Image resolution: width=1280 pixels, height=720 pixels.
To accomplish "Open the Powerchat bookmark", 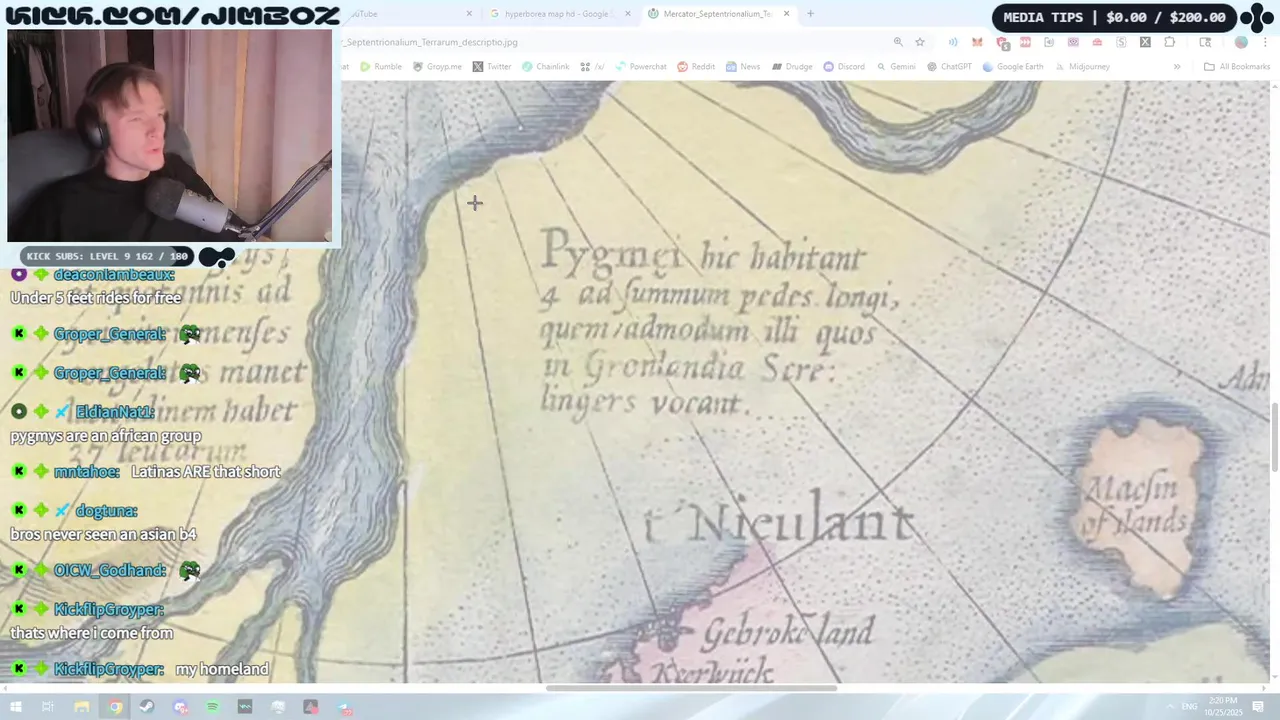I will click(x=640, y=67).
